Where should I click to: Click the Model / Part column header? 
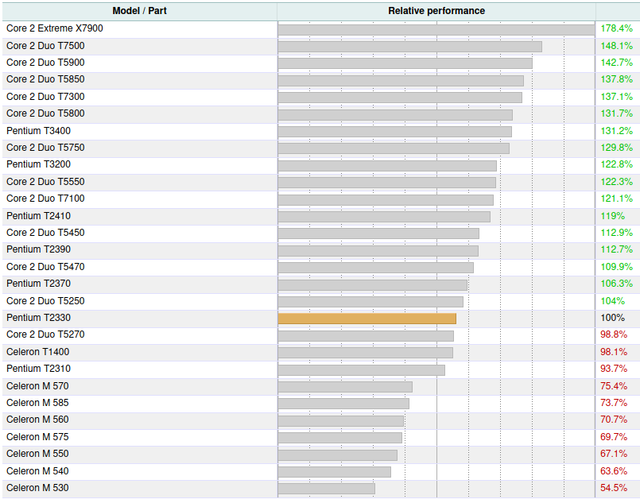pos(138,10)
